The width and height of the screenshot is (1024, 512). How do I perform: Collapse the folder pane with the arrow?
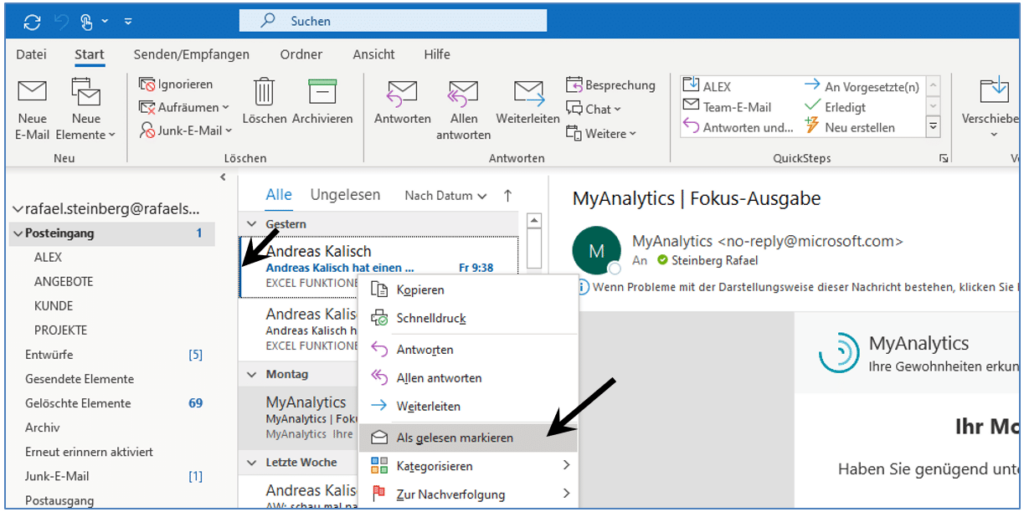(223, 176)
